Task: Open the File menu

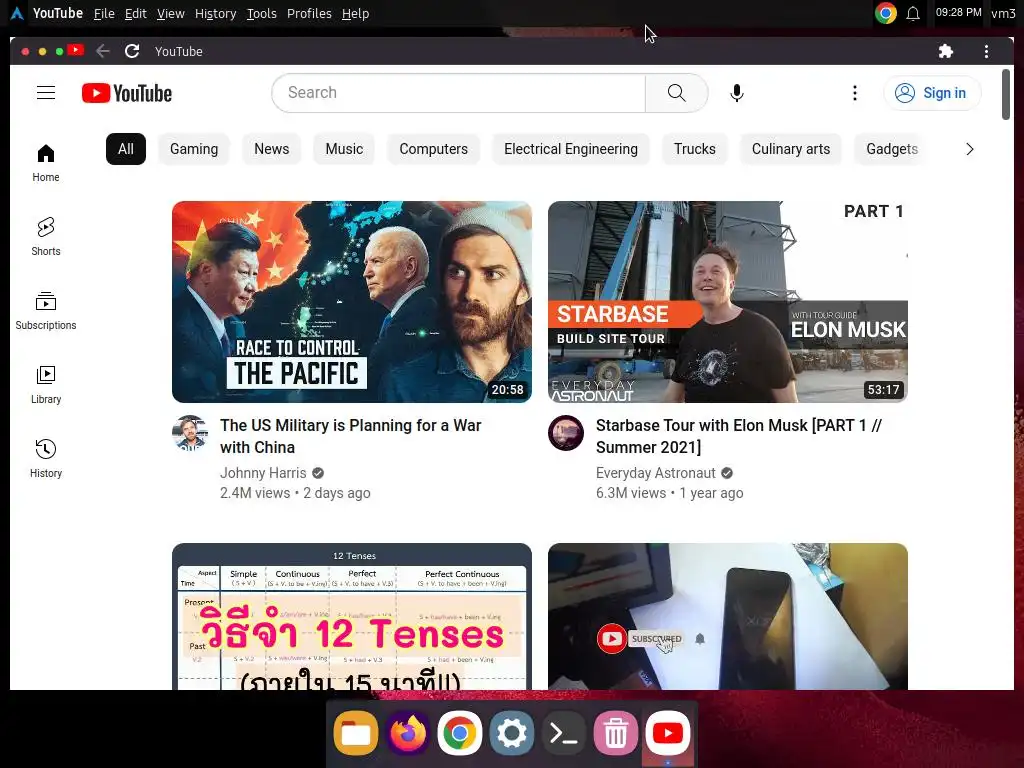Action: tap(104, 13)
